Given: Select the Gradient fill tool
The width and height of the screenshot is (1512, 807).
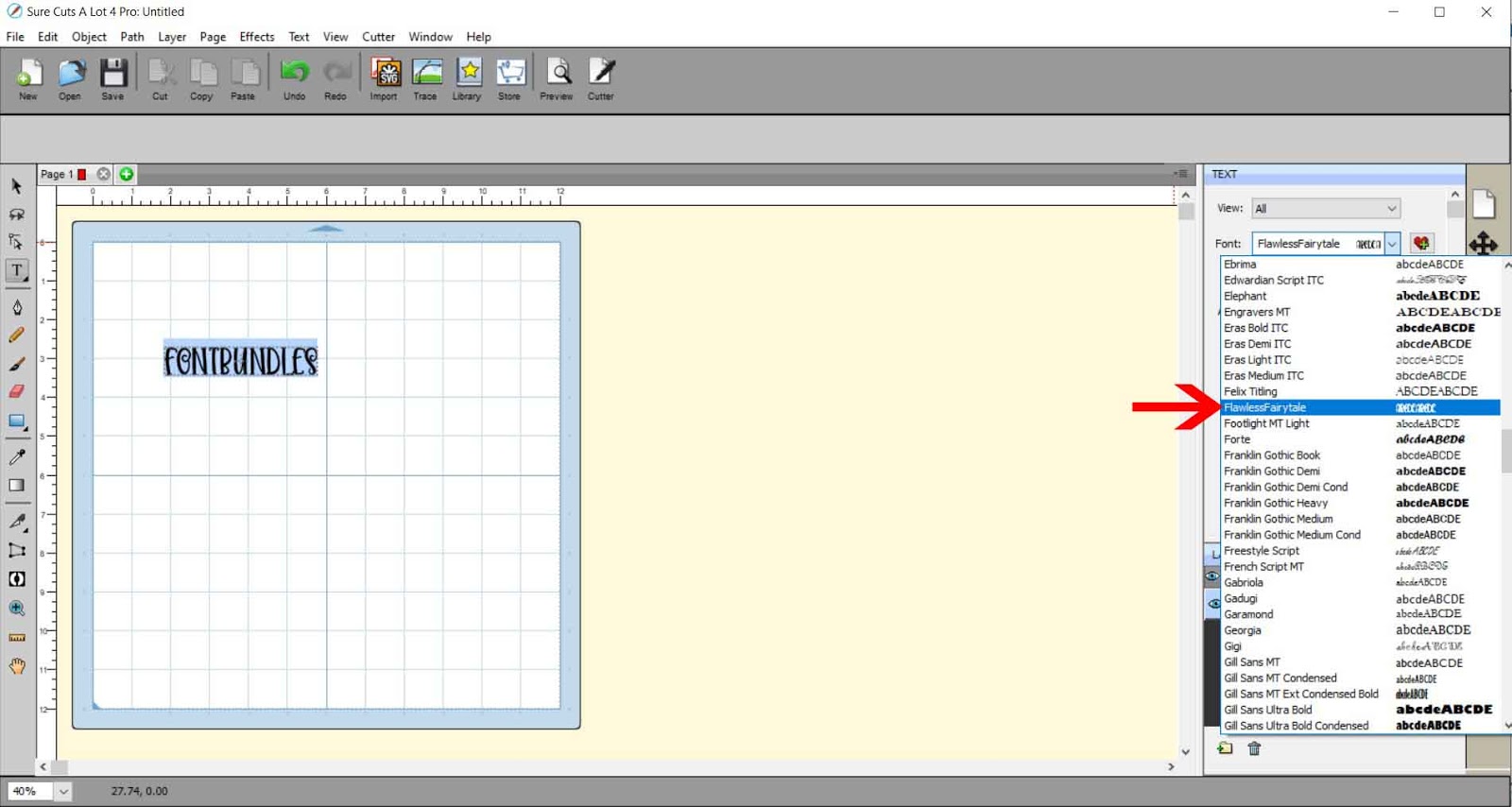Looking at the screenshot, I should (17, 486).
